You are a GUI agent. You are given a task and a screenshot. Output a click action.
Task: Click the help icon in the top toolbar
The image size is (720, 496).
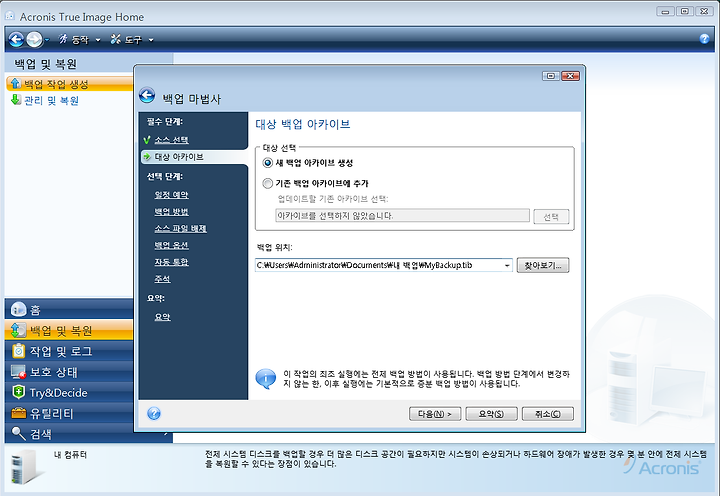point(704,39)
